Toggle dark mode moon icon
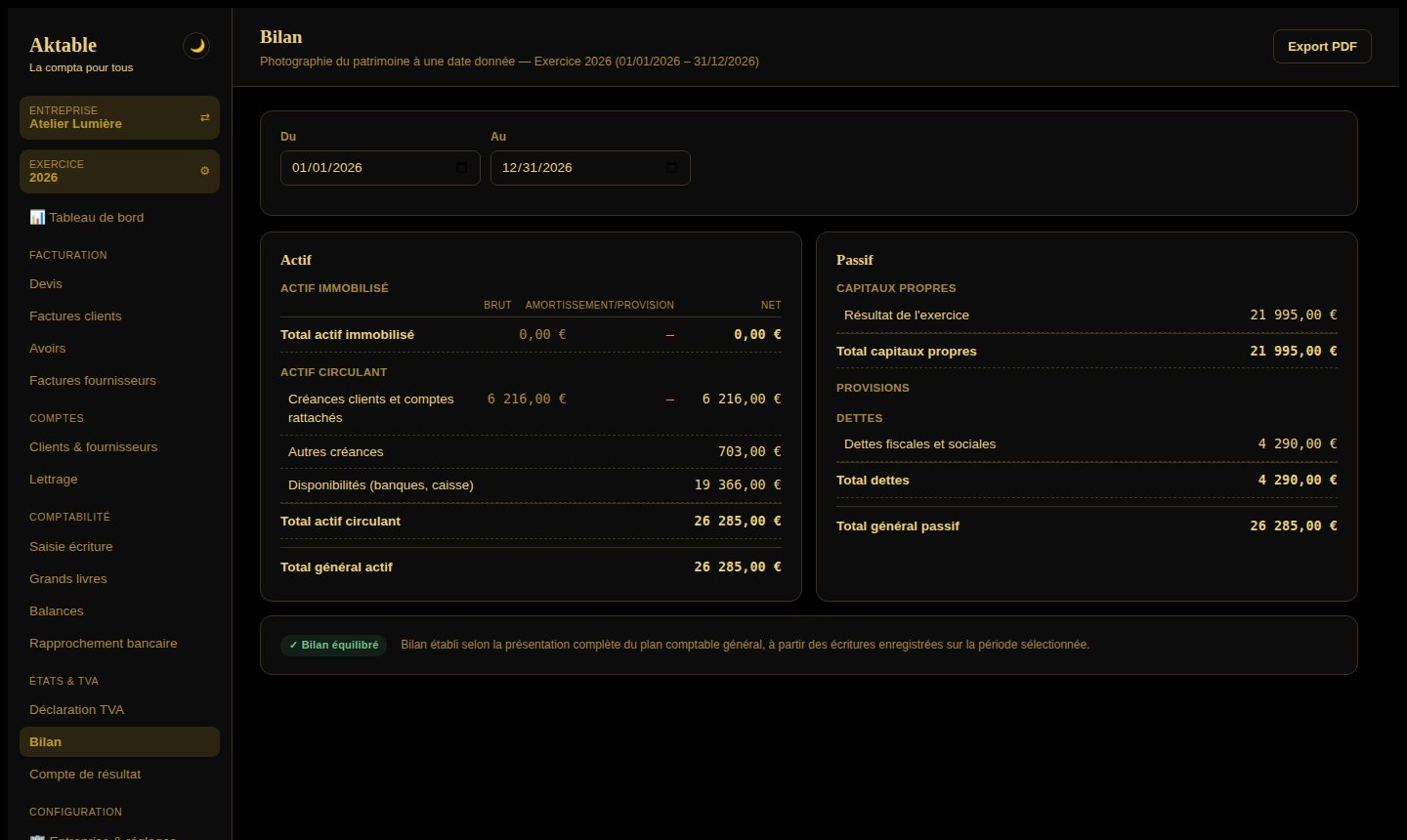The height and width of the screenshot is (840, 1407). (x=196, y=46)
